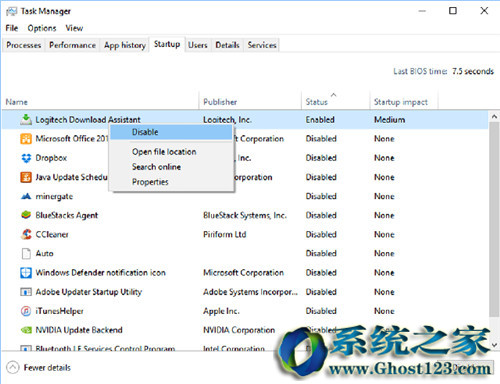
Task: Click the Apple Inc. publisher cell
Action: coord(221,311)
